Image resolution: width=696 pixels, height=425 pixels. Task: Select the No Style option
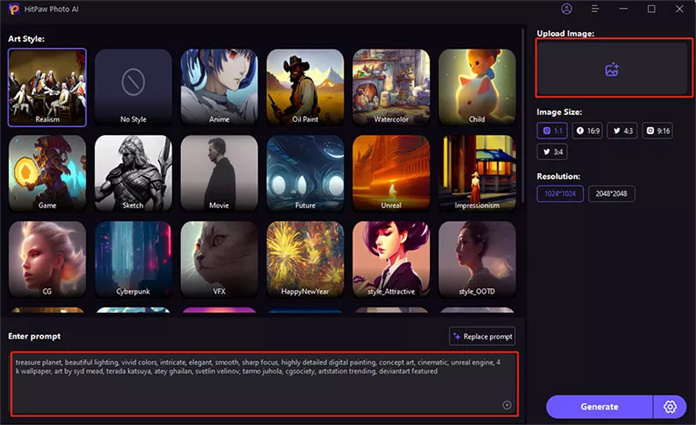[133, 87]
